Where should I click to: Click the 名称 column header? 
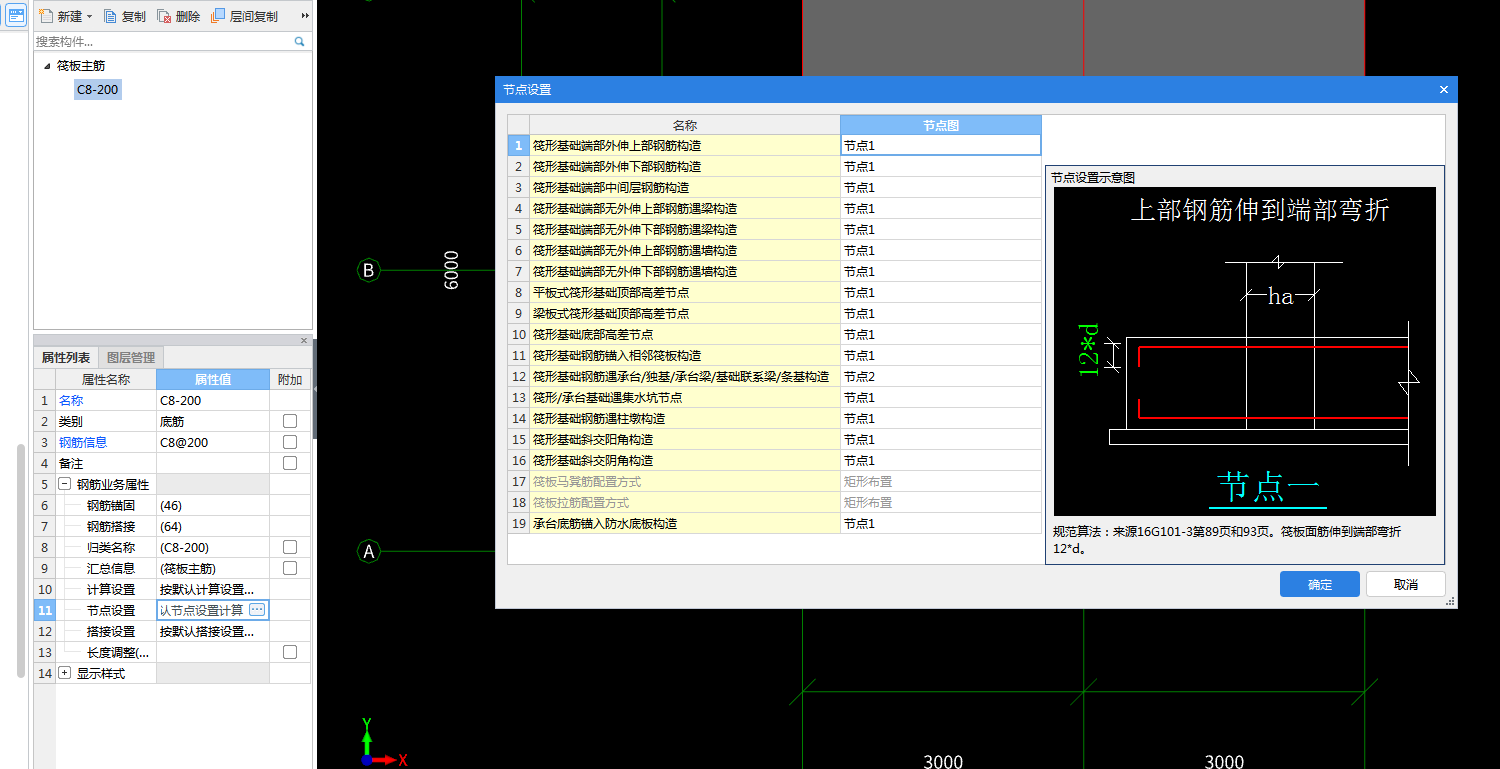(685, 125)
